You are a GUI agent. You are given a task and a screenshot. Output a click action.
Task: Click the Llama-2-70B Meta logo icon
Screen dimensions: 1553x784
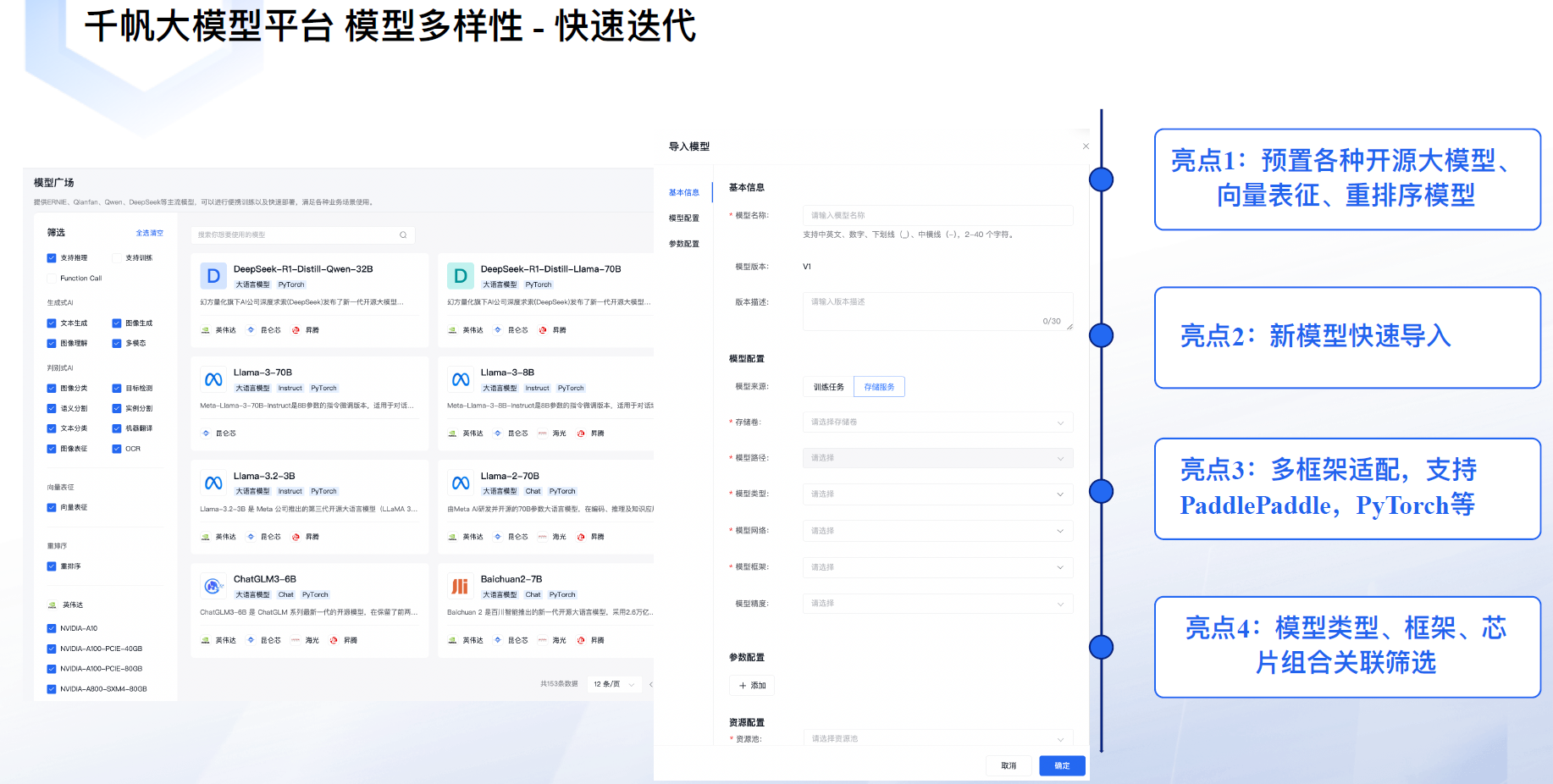[460, 483]
